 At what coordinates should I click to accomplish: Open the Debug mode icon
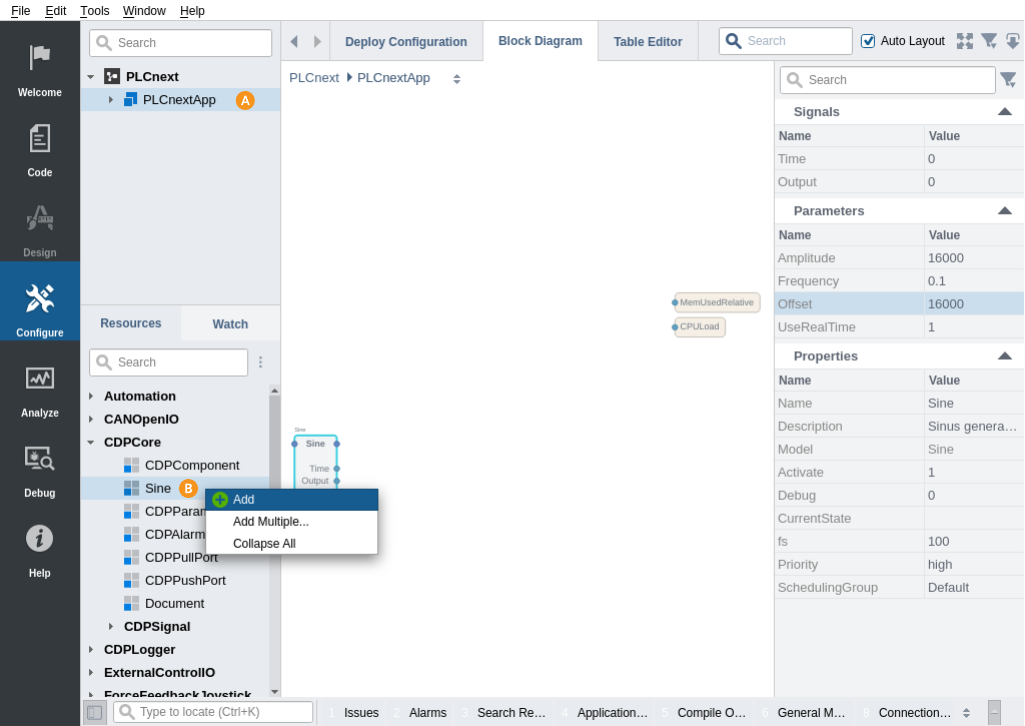(39, 459)
